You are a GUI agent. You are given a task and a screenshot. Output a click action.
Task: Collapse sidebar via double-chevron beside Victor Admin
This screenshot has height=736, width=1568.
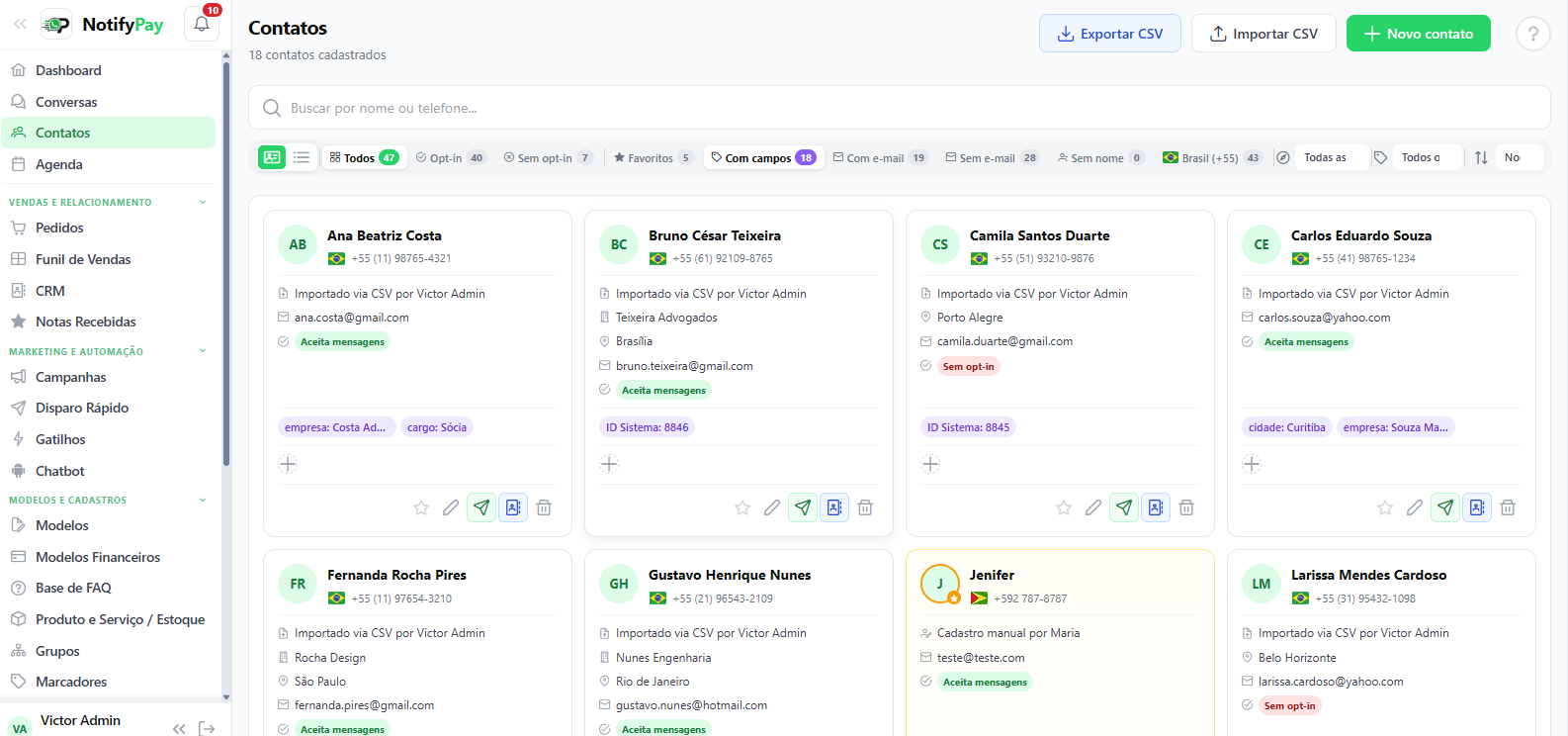[179, 729]
